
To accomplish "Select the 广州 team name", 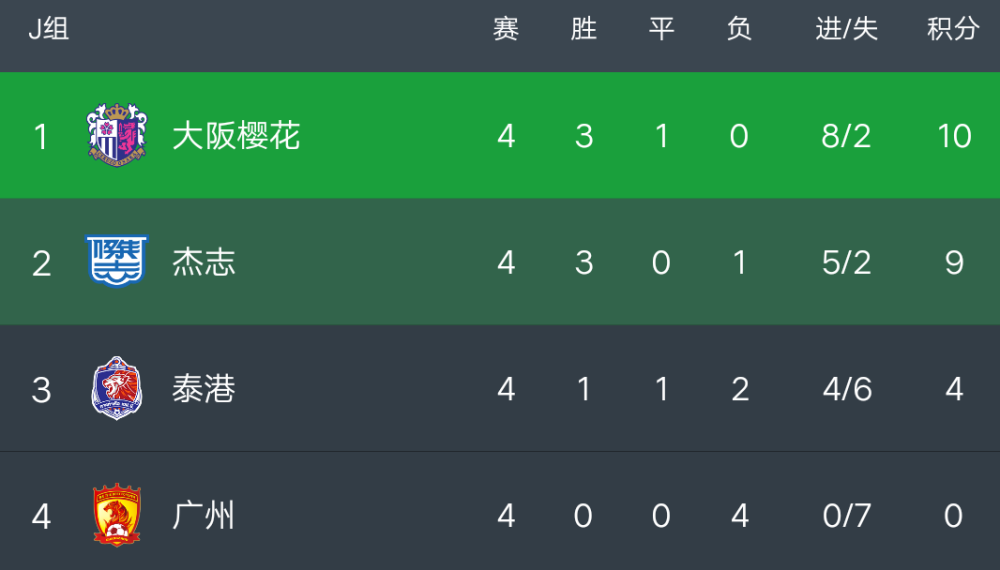I will click(204, 515).
